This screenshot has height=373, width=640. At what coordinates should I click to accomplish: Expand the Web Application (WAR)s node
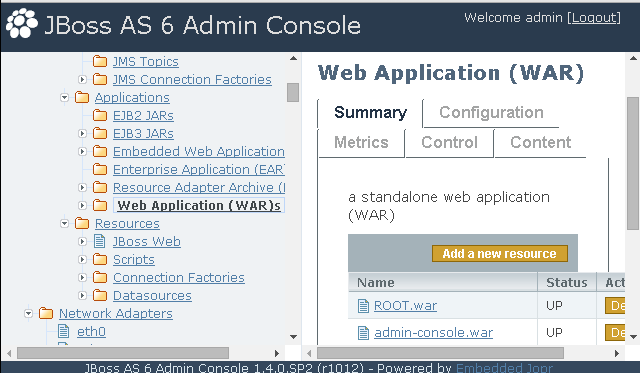pyautogui.click(x=82, y=205)
